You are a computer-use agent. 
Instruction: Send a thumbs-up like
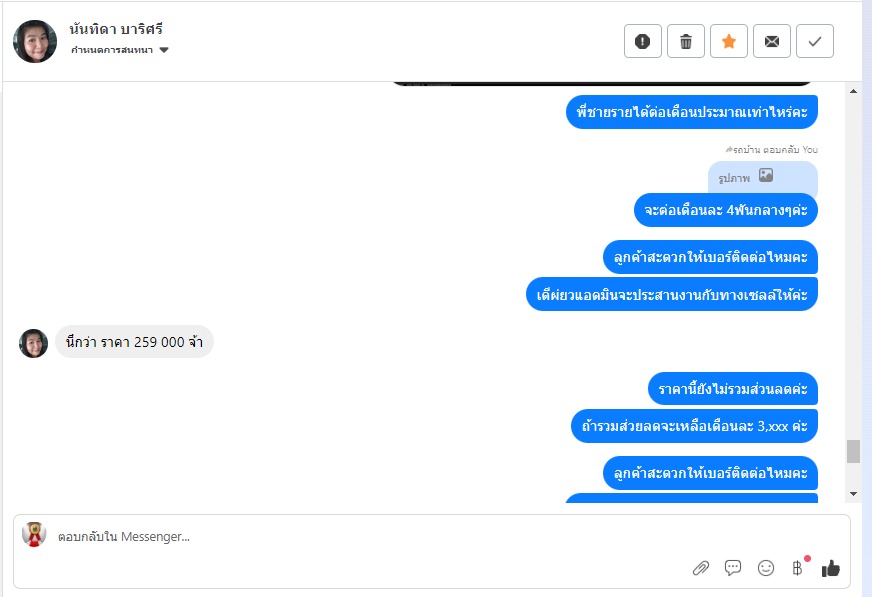tap(831, 568)
